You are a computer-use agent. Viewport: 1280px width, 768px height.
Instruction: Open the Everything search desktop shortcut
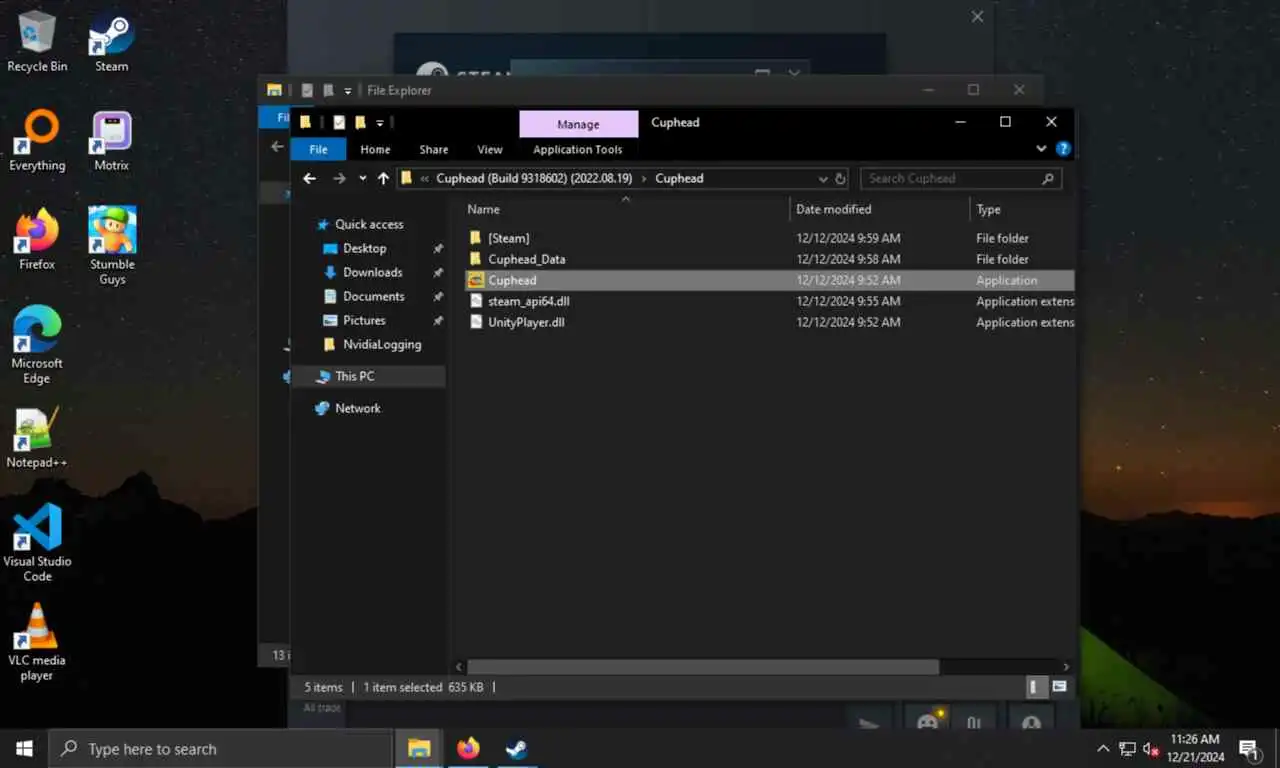(37, 141)
